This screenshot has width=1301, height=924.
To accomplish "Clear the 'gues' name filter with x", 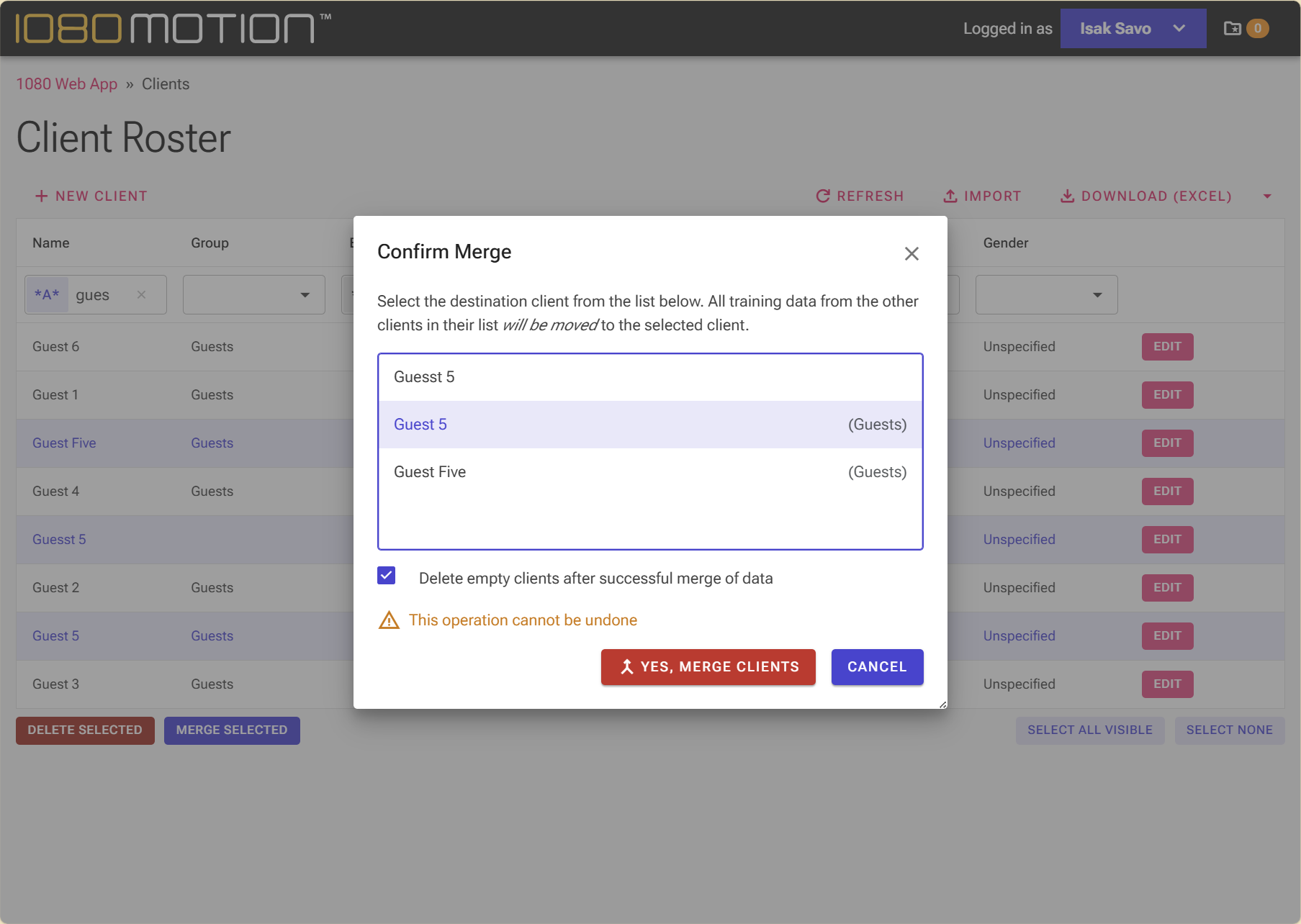I will click(x=141, y=294).
